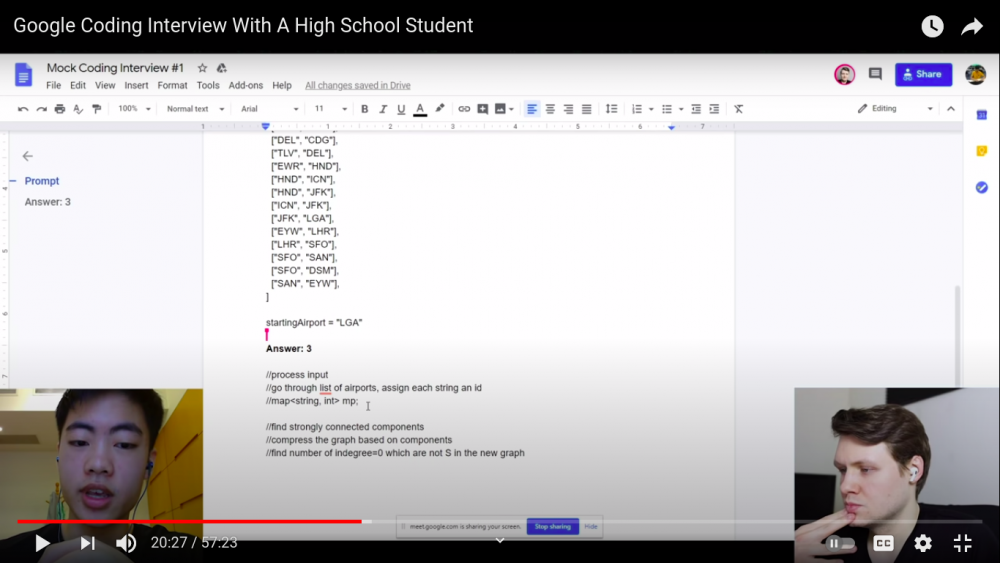Open the Insert menu

click(x=136, y=85)
